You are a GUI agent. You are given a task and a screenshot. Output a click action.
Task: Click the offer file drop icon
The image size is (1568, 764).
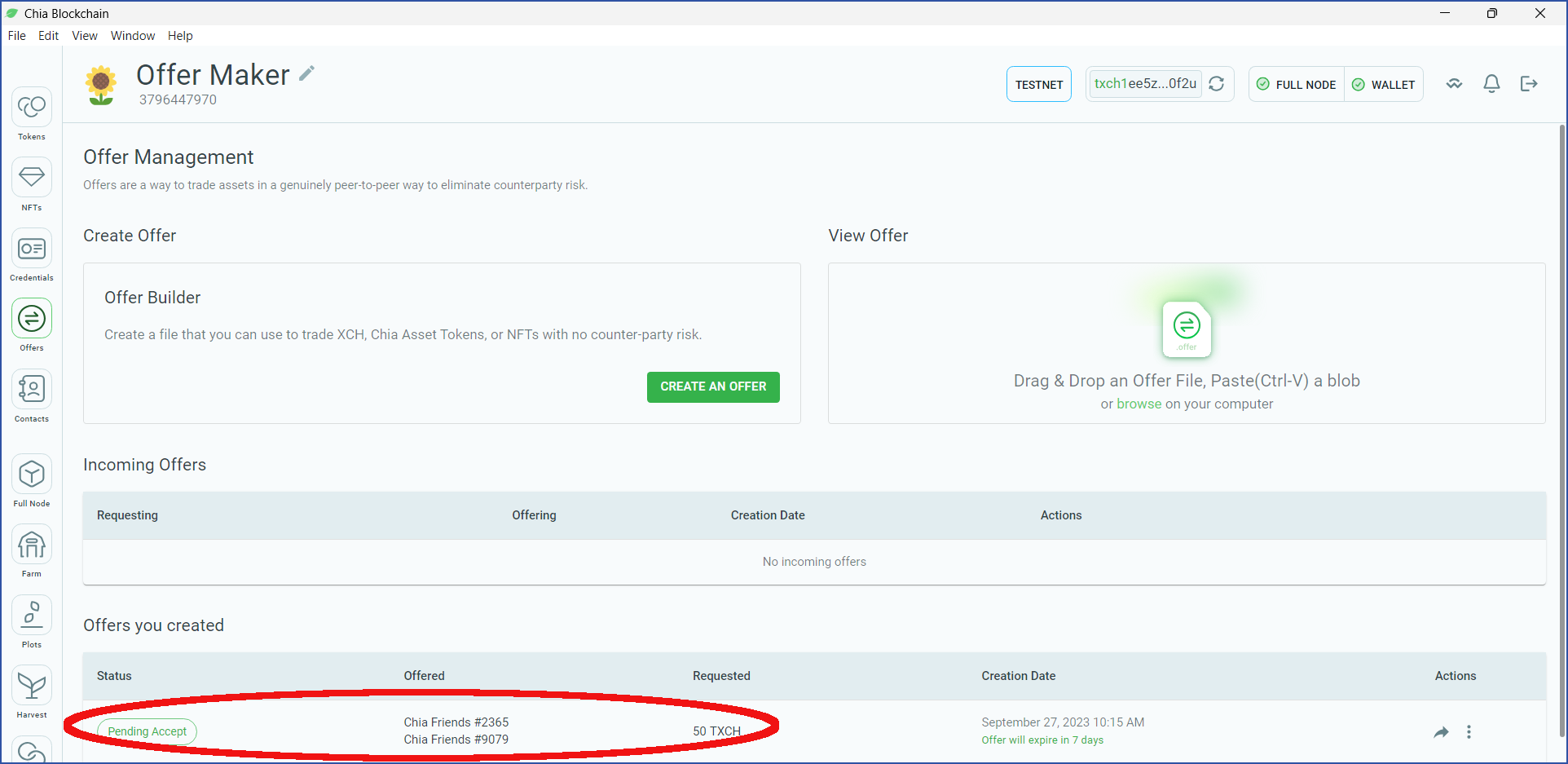[x=1187, y=329]
